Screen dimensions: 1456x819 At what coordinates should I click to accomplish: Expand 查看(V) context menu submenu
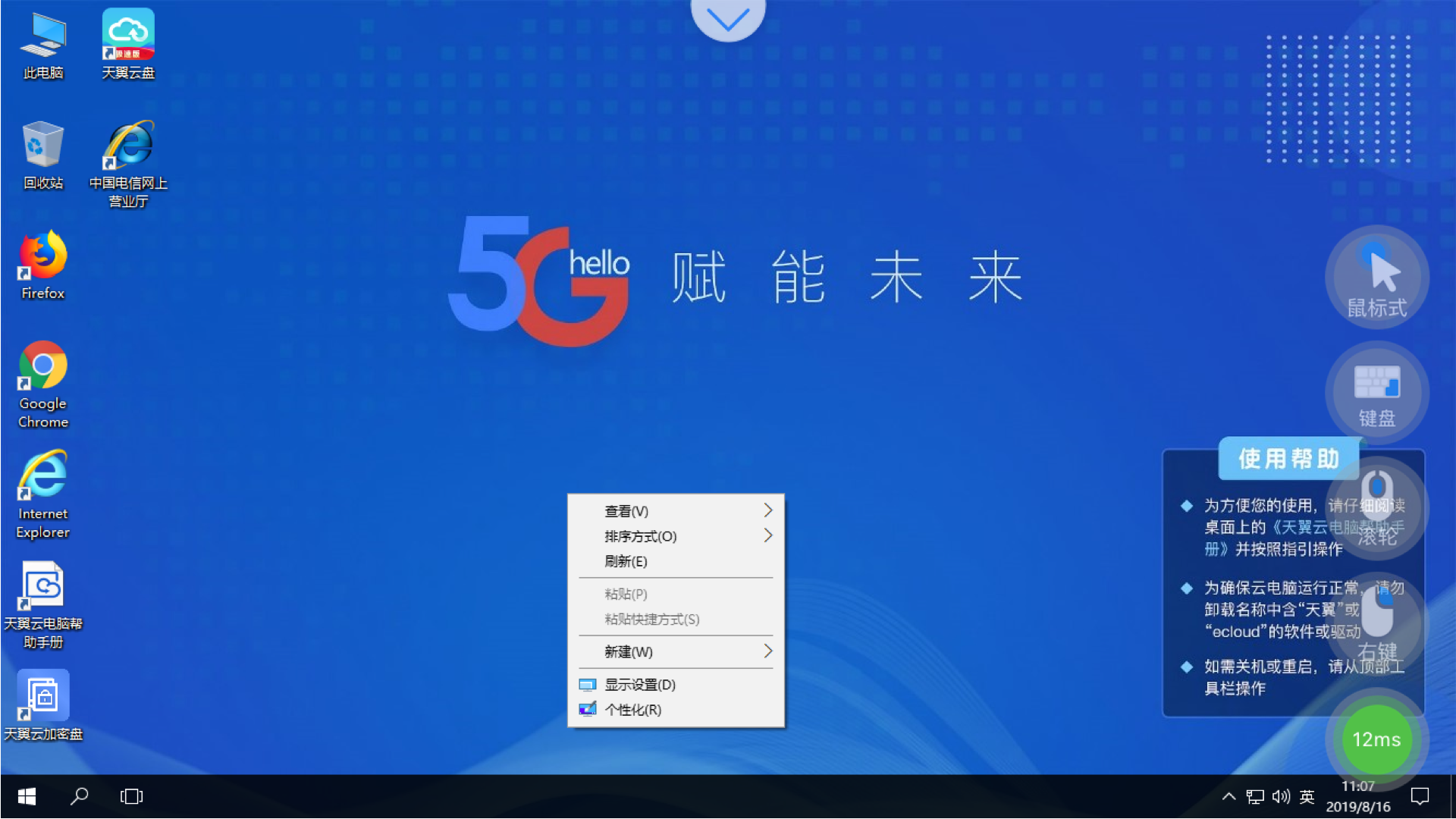tap(676, 510)
